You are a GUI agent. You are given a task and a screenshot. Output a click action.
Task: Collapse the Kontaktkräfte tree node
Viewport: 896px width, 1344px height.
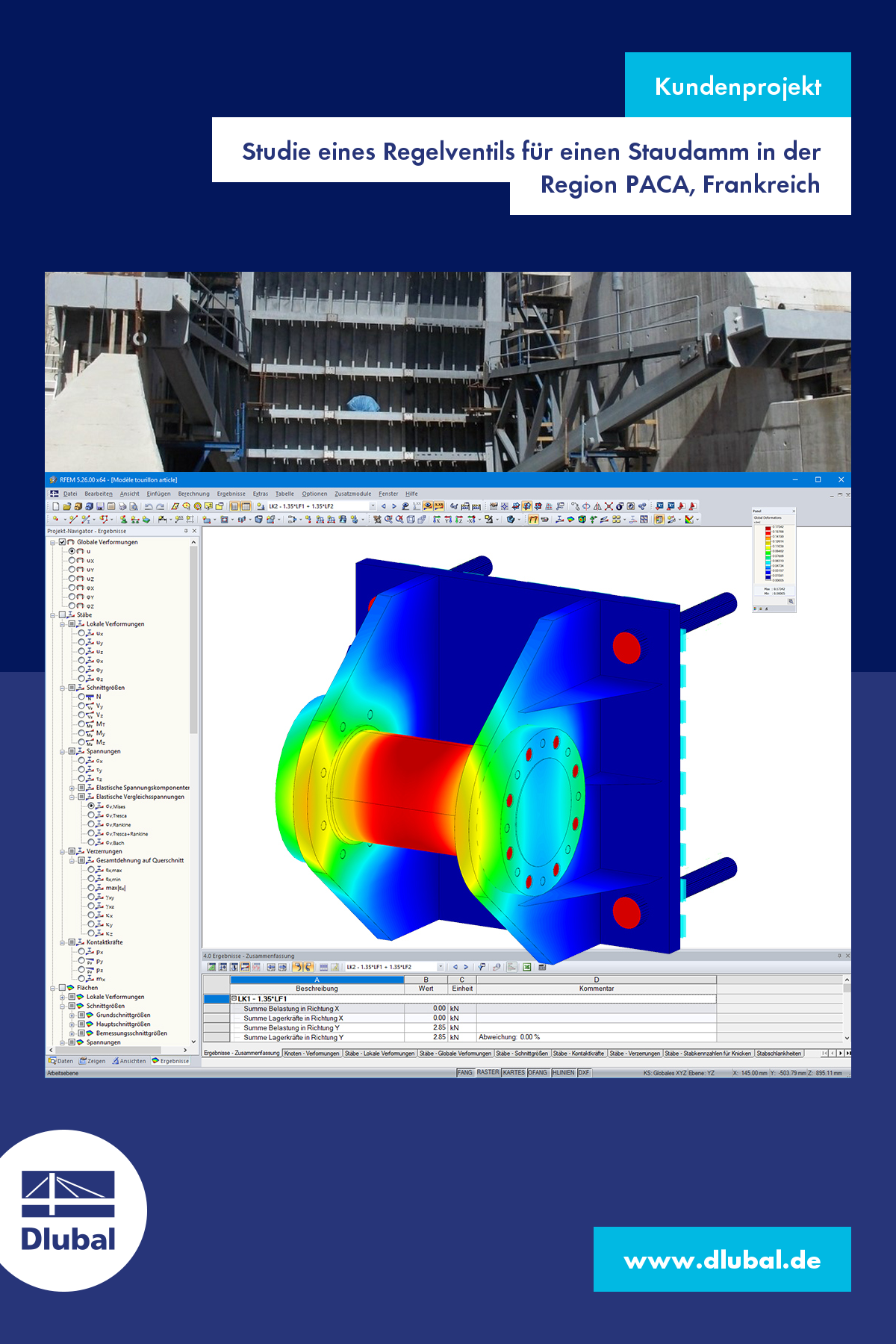63,942
